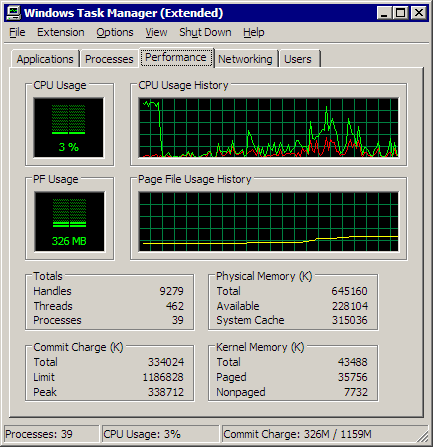
Task: Open the File menu
Action: click(17, 32)
